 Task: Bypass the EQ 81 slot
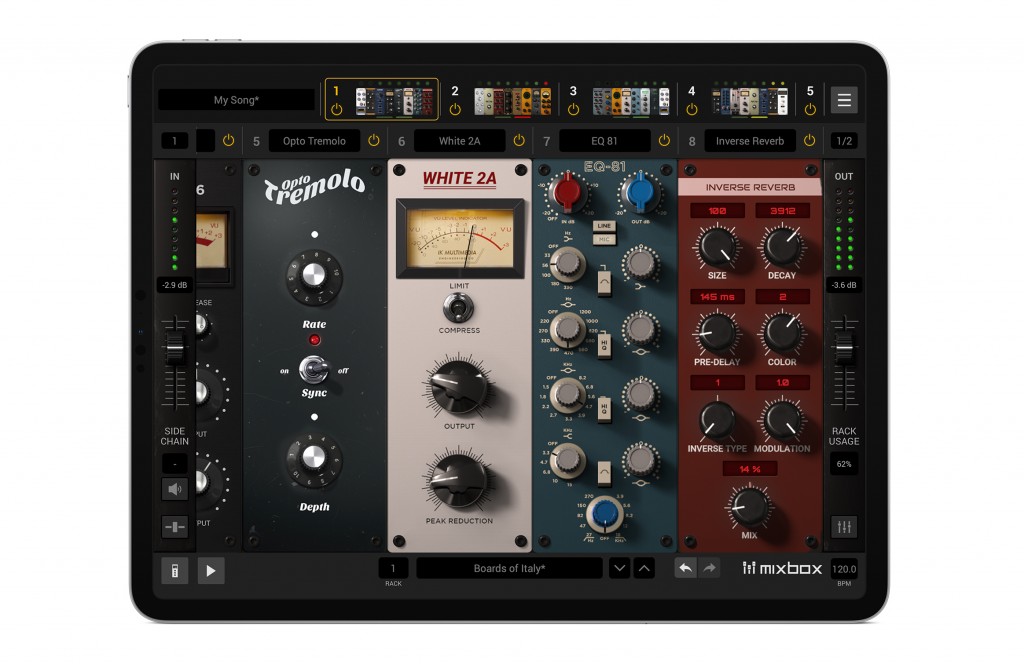[664, 140]
